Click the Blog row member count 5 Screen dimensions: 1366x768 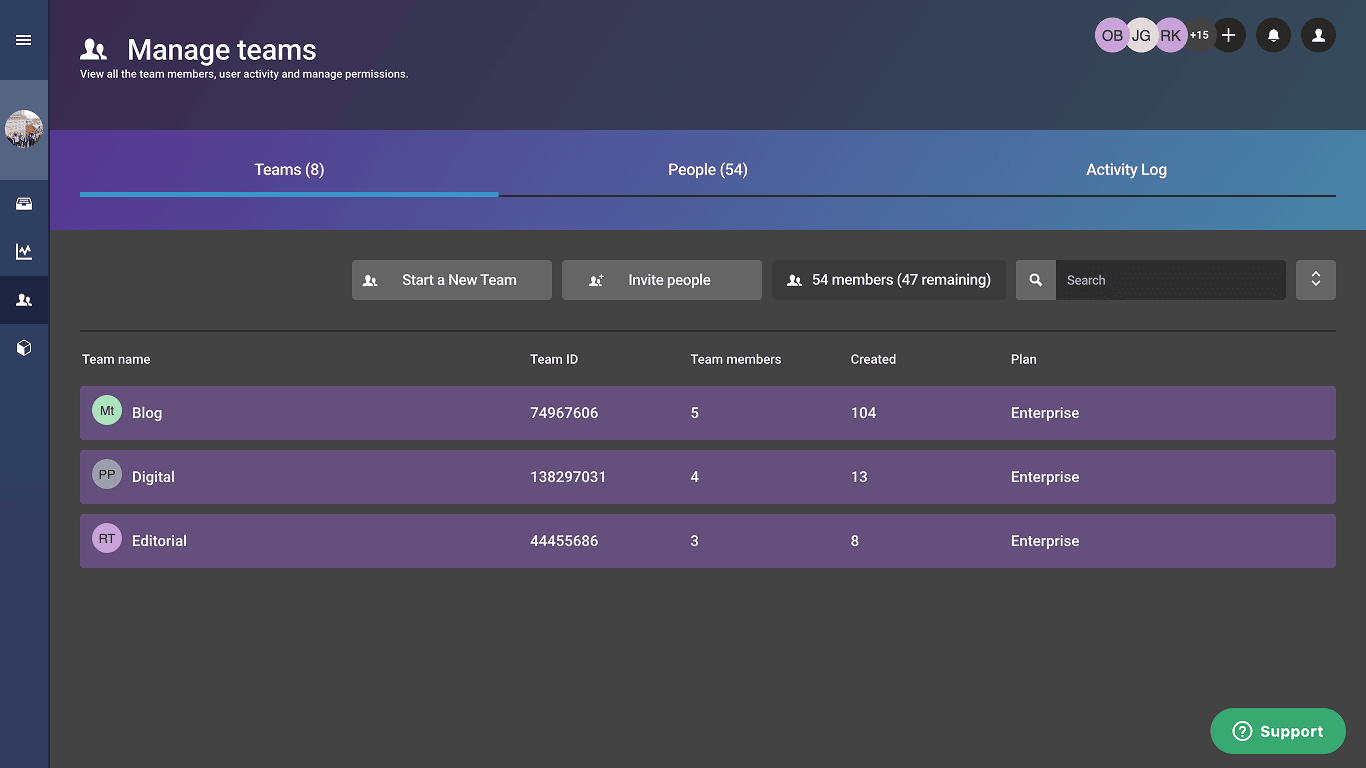(x=695, y=413)
